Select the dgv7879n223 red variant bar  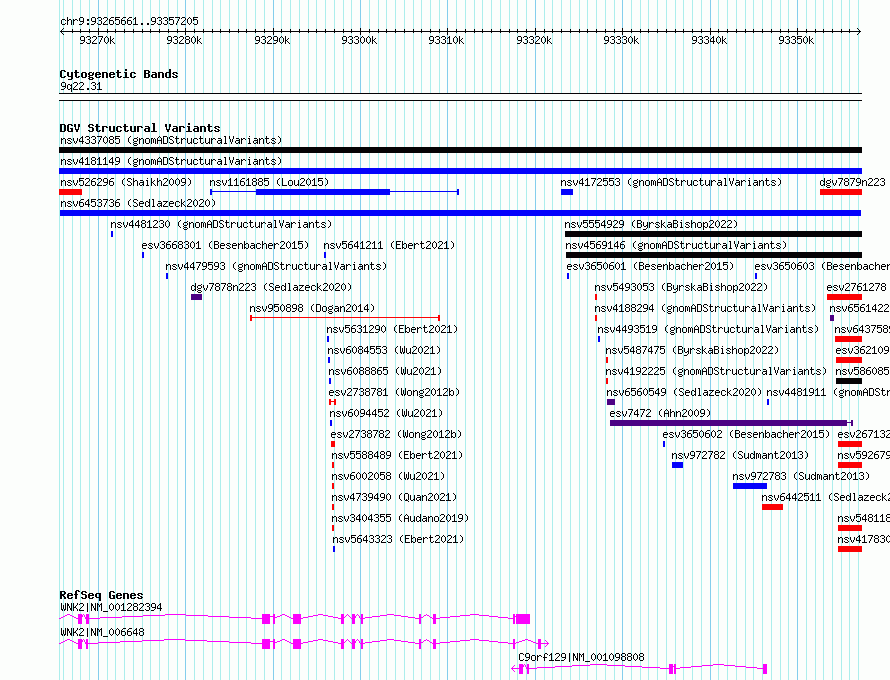(841, 192)
